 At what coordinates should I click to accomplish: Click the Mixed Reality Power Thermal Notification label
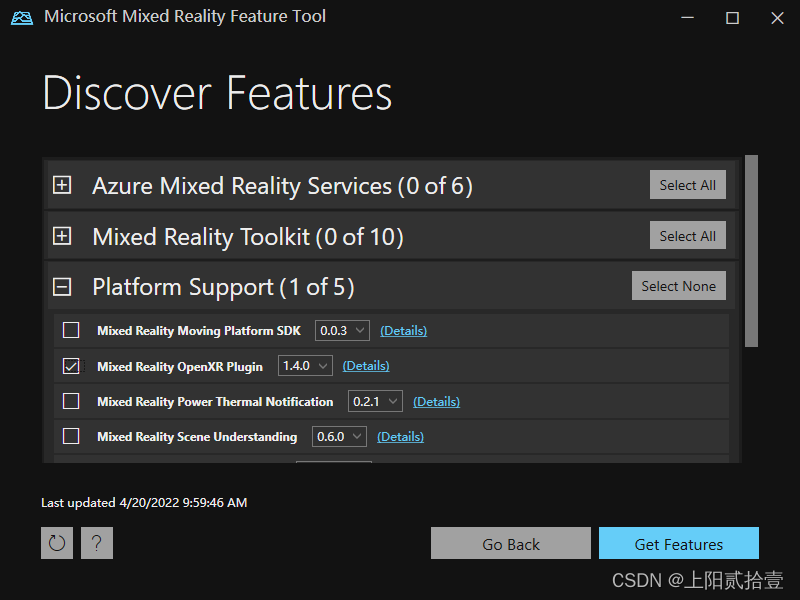tap(215, 402)
